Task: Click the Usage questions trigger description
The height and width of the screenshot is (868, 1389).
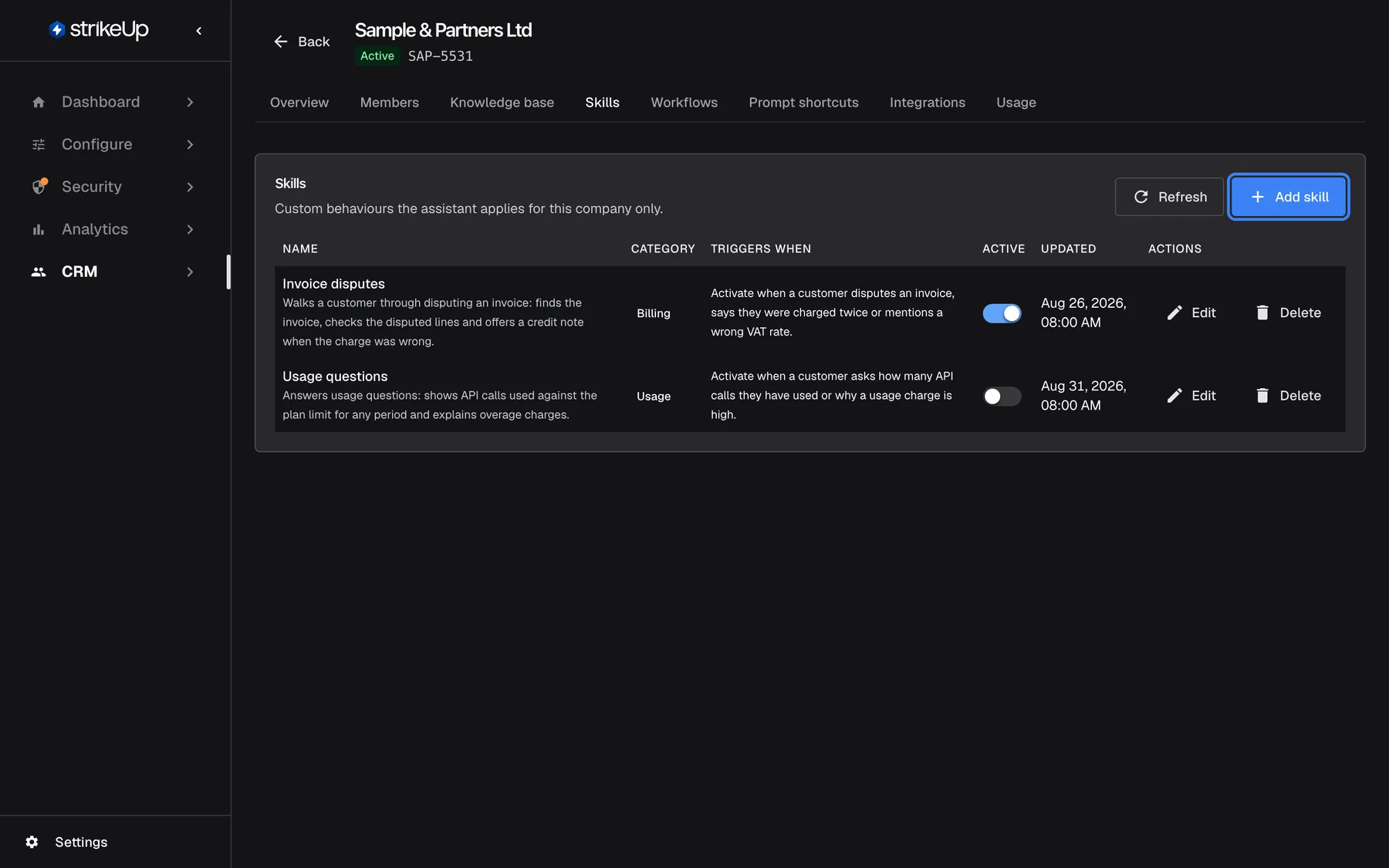Action: [x=832, y=395]
